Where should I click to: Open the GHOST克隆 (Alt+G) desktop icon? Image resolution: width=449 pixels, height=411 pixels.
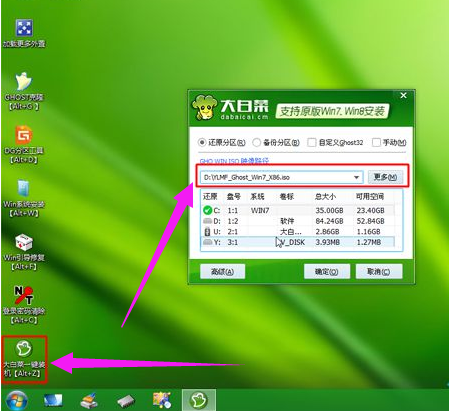(x=24, y=91)
